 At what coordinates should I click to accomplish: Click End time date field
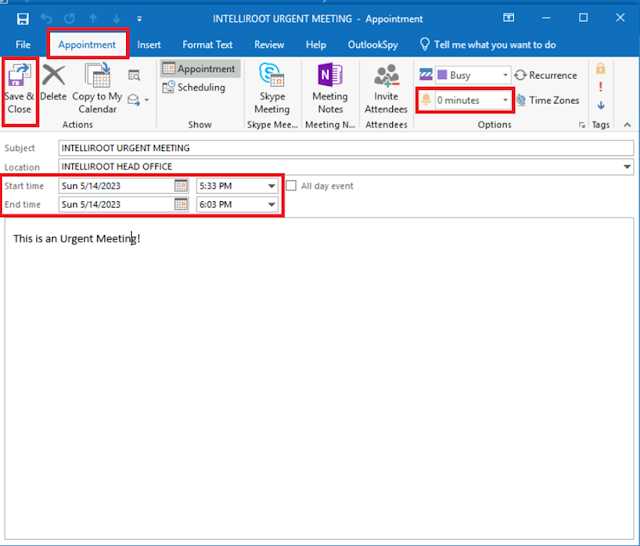click(116, 204)
